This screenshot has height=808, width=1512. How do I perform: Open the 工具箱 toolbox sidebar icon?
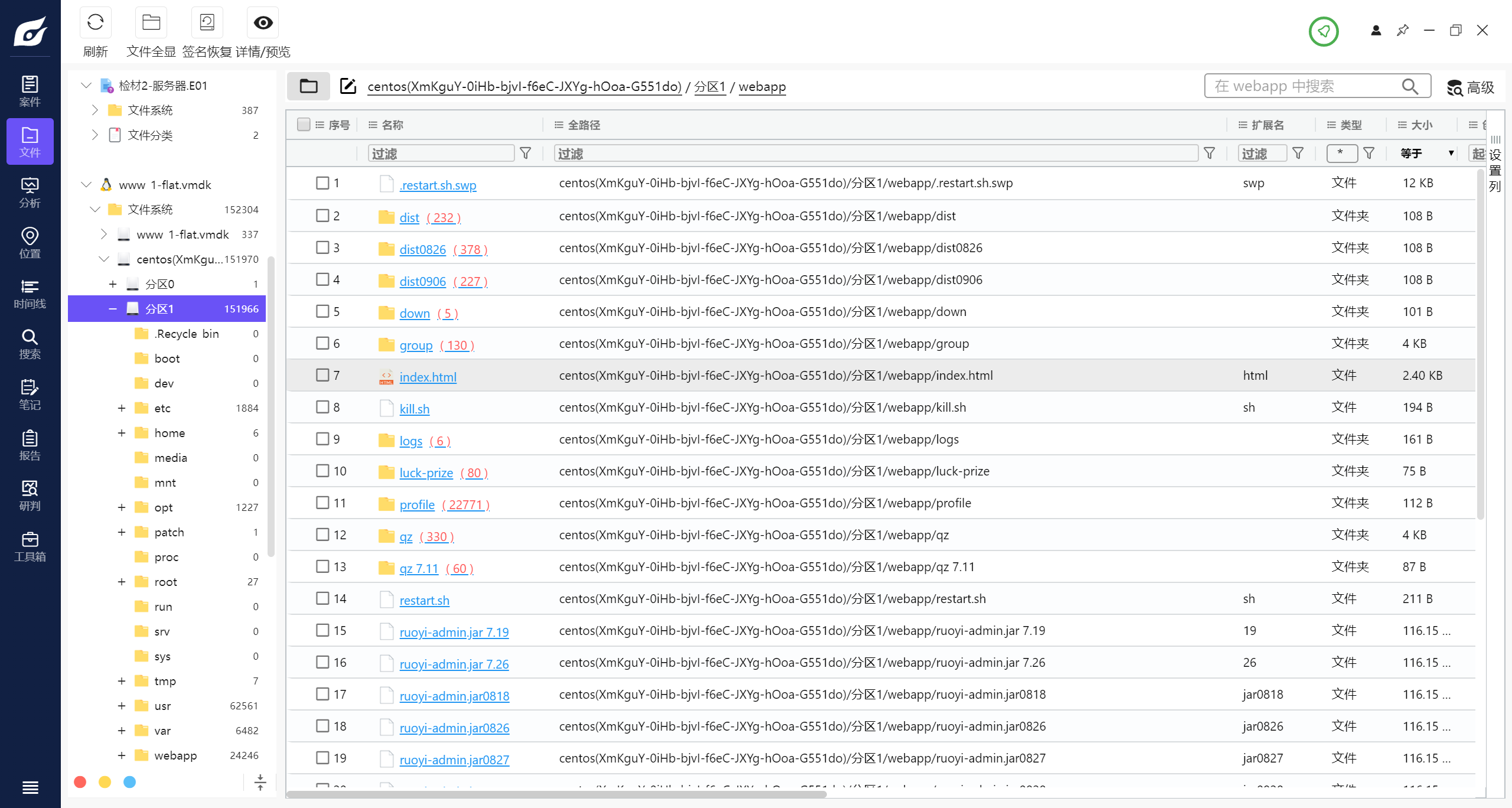(x=30, y=546)
